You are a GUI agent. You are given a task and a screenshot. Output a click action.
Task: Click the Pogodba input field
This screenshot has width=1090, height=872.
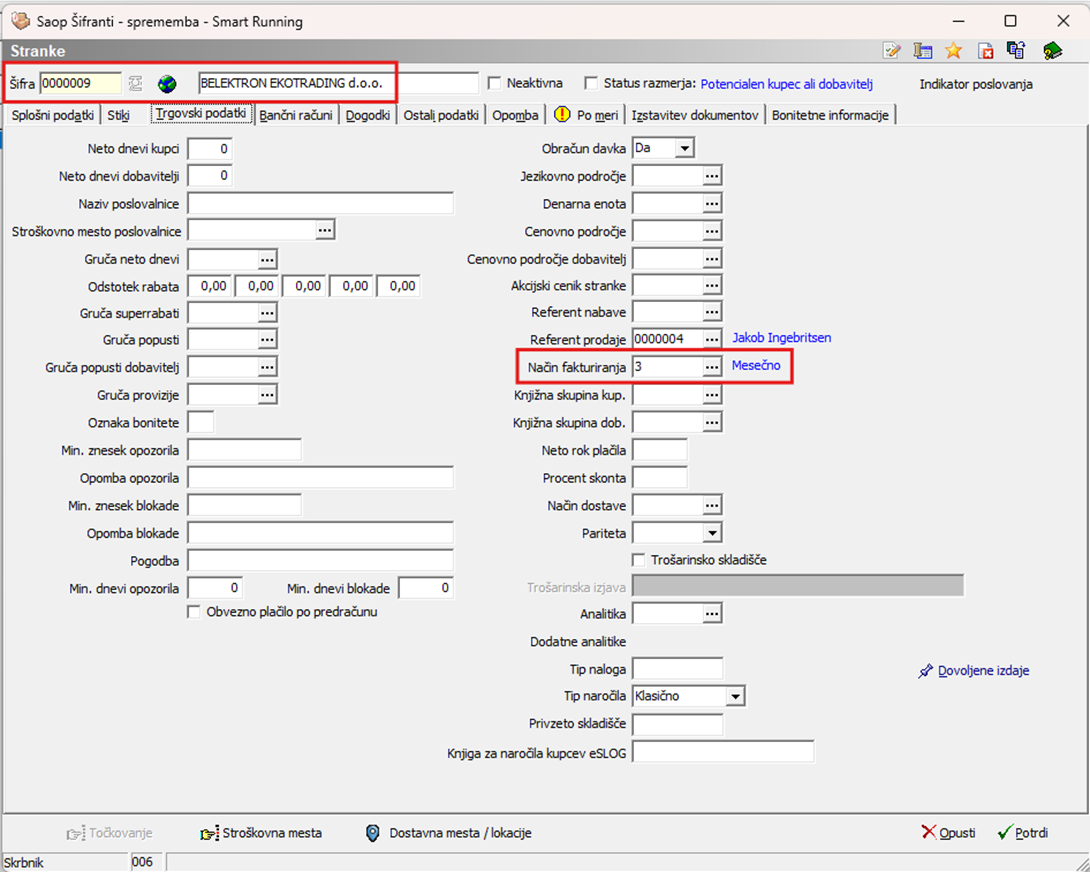point(320,560)
